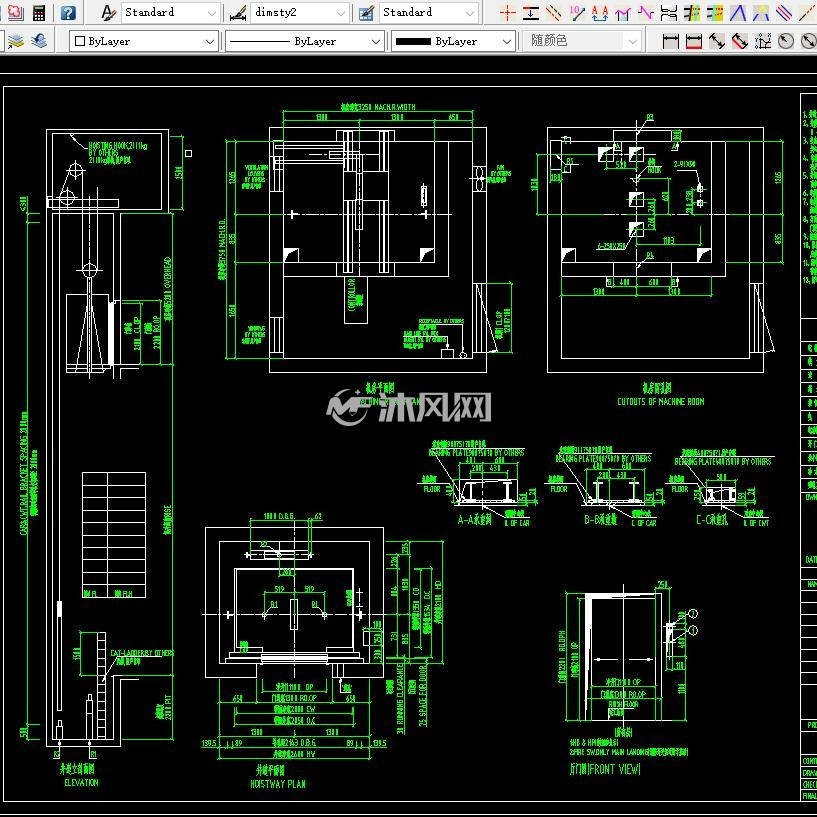Open the QuickCalc calculator

pos(39,13)
